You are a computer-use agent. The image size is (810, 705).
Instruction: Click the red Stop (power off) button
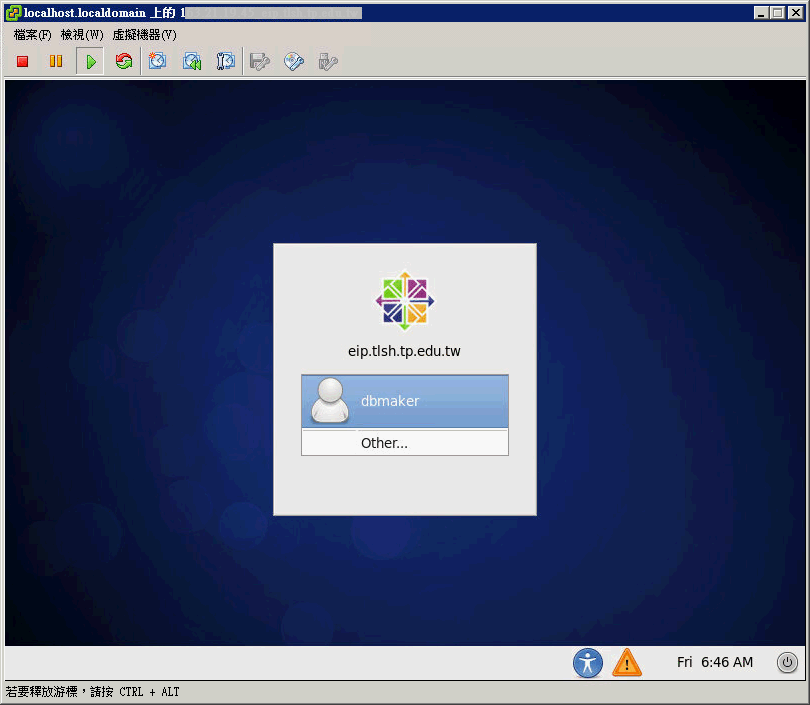[x=22, y=61]
